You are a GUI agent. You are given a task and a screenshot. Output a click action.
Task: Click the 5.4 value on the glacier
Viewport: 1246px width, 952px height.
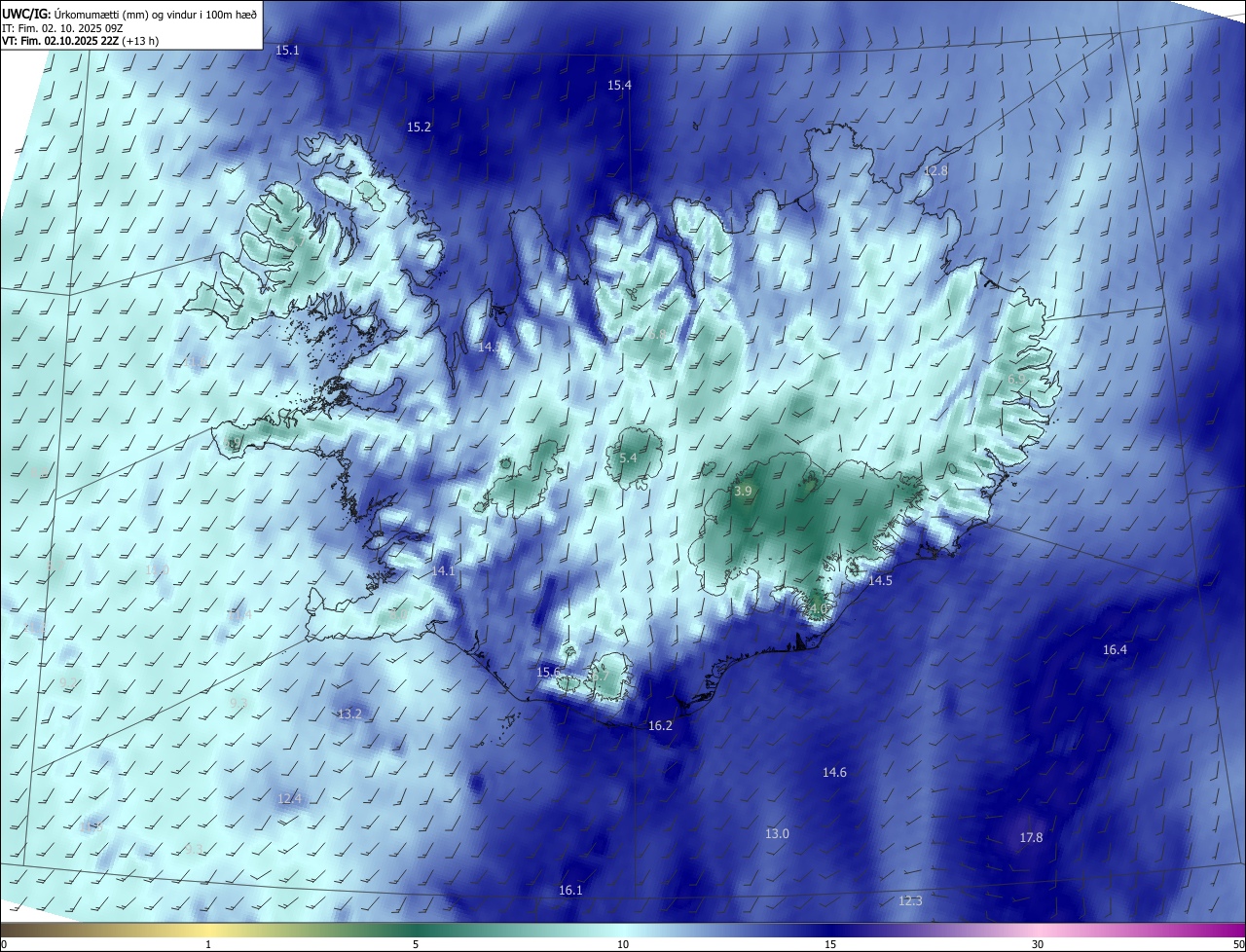628,458
